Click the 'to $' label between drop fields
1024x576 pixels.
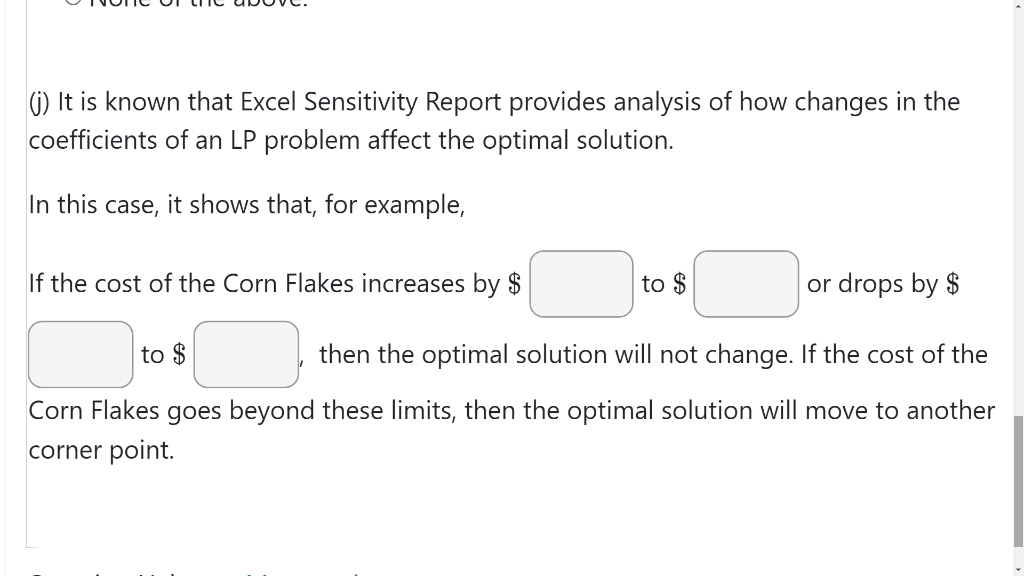point(163,355)
